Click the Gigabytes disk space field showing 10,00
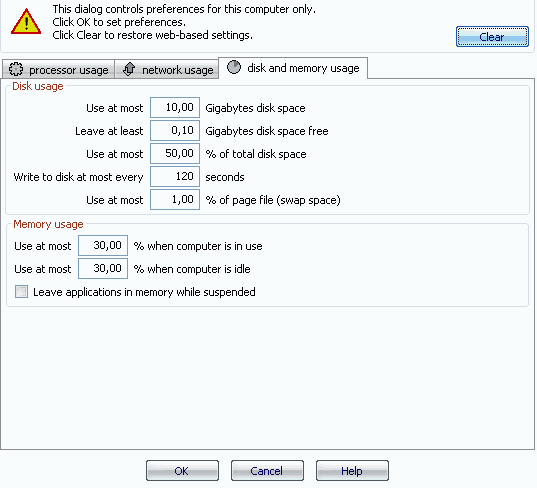Viewport: 537px width, 488px height. pyautogui.click(x=175, y=108)
